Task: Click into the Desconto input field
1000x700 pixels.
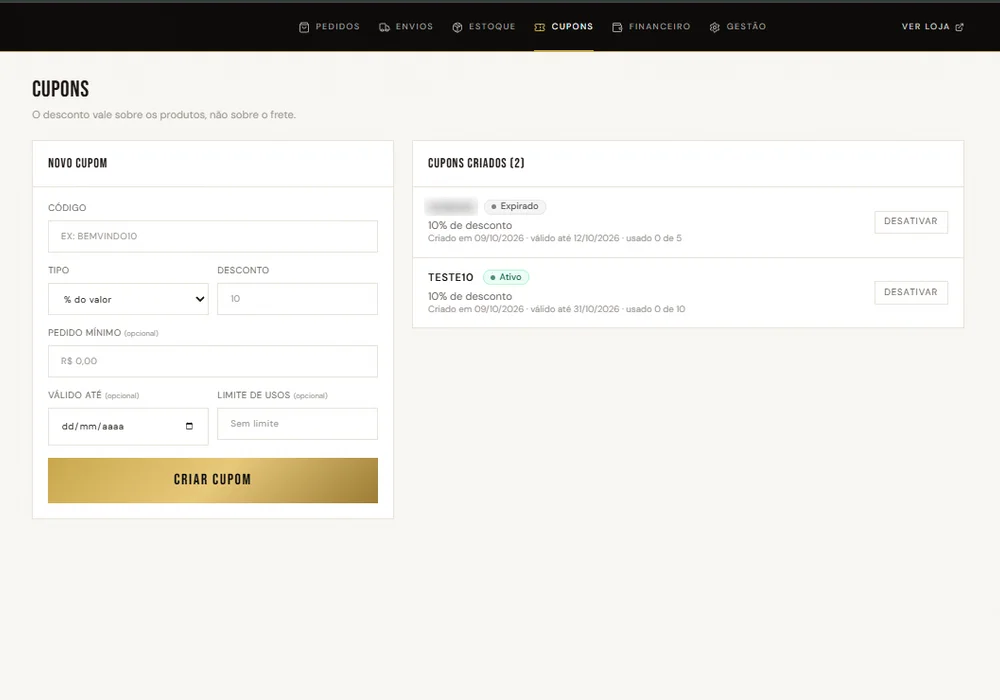Action: (297, 299)
